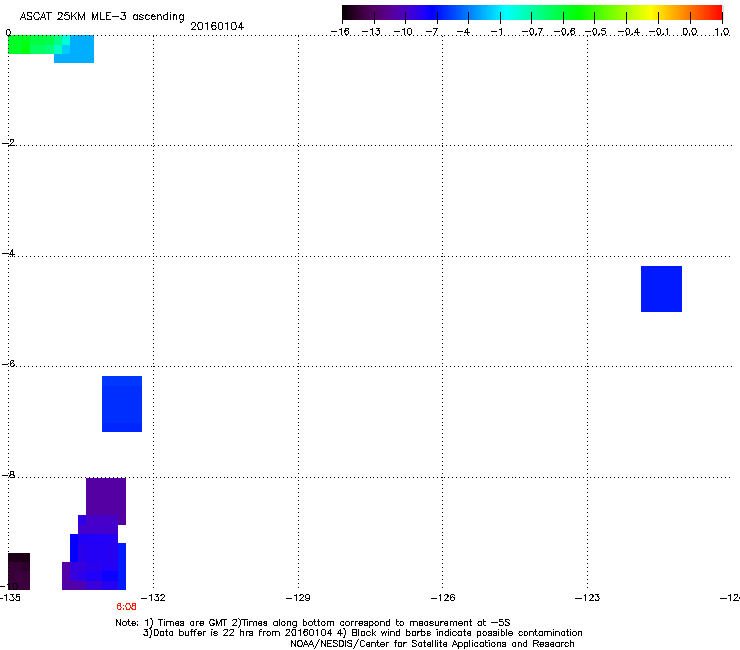Click longitude axis label -135
The image size is (740, 650).
10,598
